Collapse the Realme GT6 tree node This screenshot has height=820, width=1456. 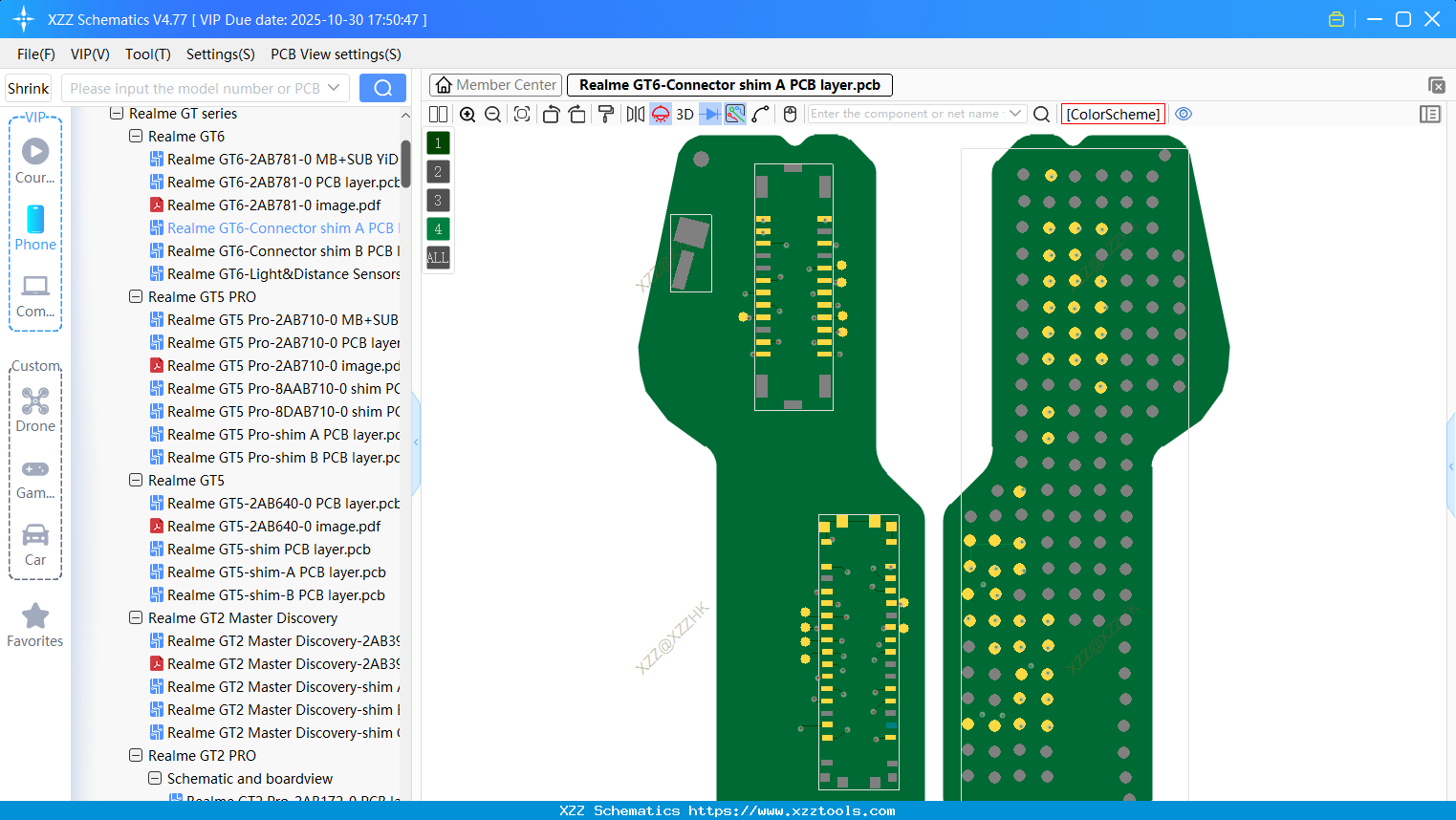click(x=136, y=137)
